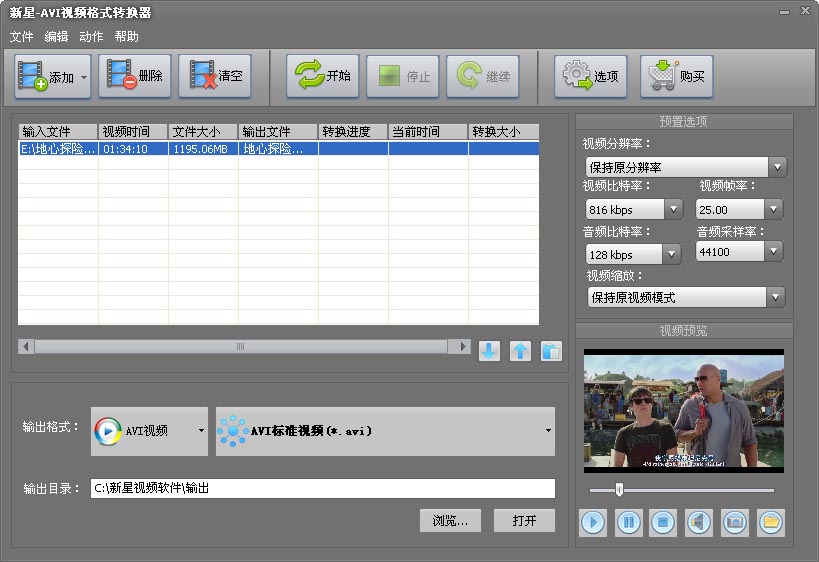Image resolution: width=819 pixels, height=562 pixels.
Task: Click the paste clipboard icon below list
Action: pos(551,350)
